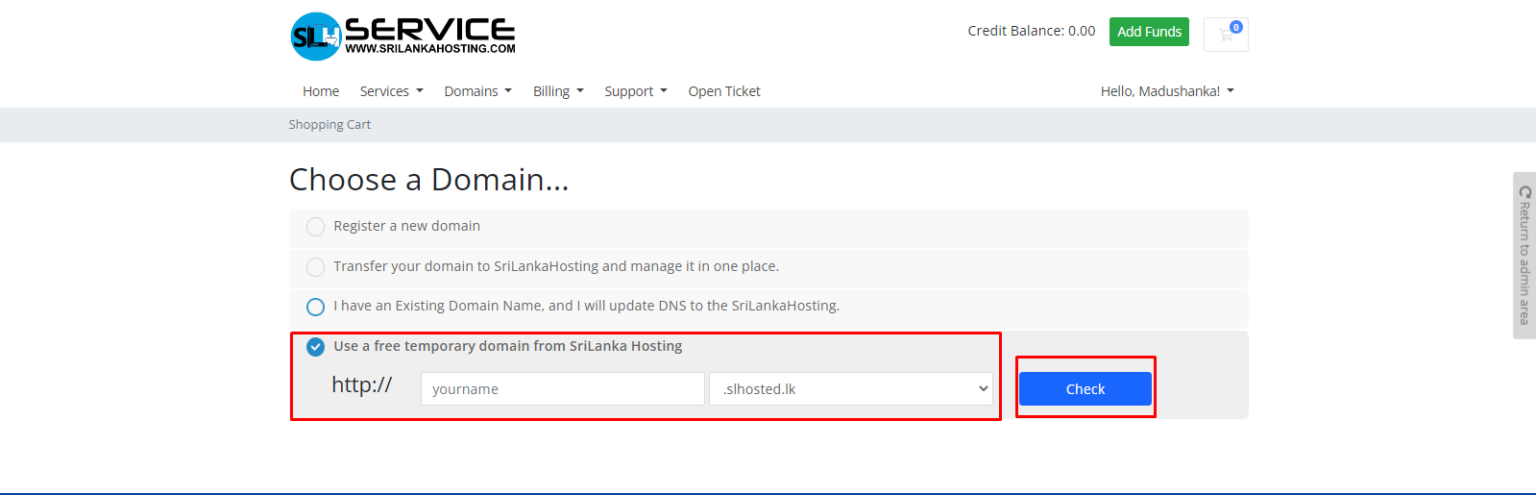Expand the Domains menu
The height and width of the screenshot is (495, 1536).
point(477,91)
